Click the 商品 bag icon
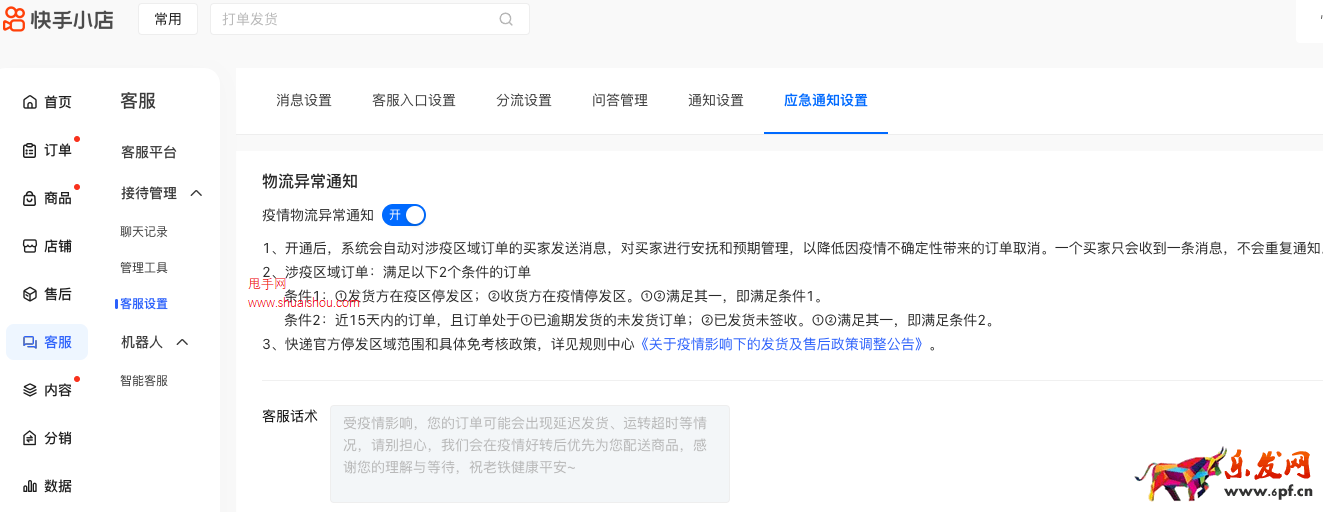The height and width of the screenshot is (512, 1323). pyautogui.click(x=30, y=198)
